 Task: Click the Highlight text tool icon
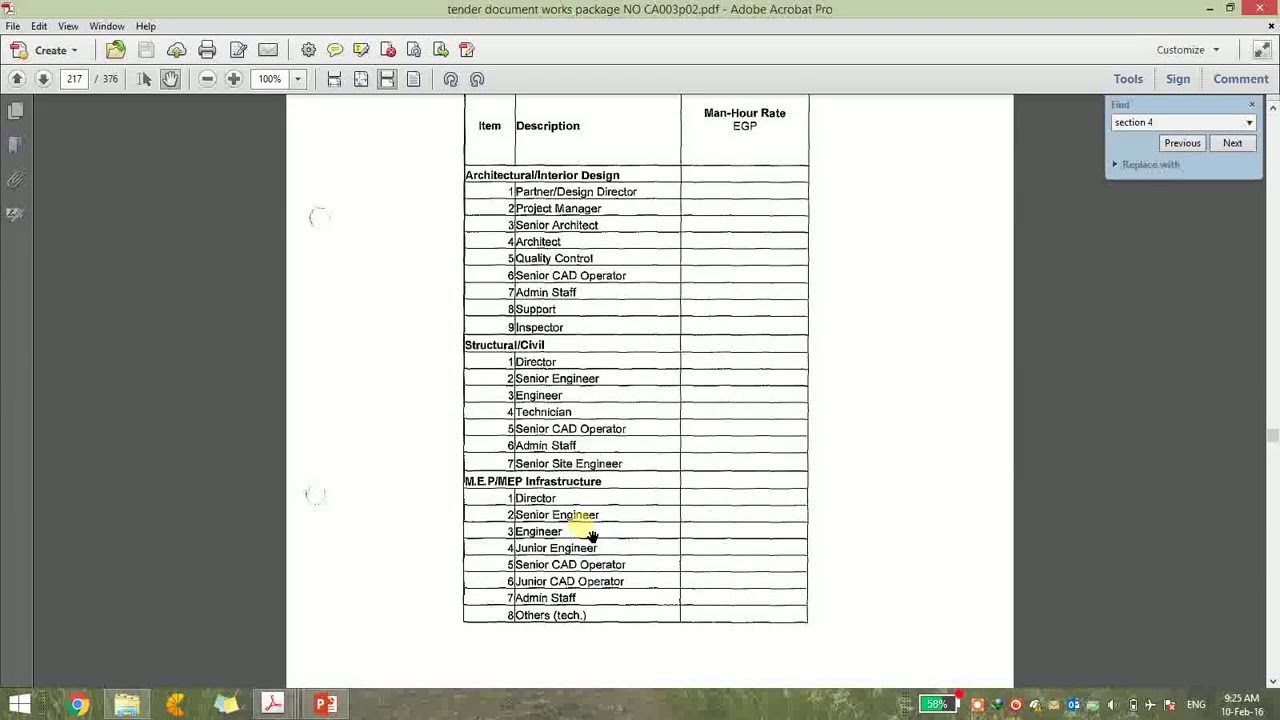(361, 50)
